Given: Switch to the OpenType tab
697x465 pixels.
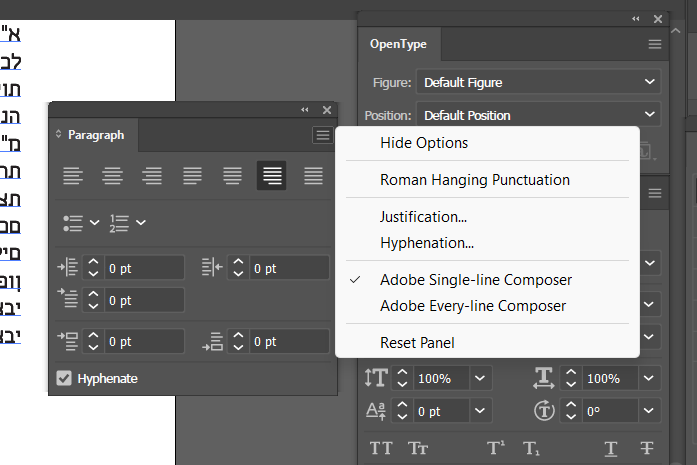Looking at the screenshot, I should 398,44.
